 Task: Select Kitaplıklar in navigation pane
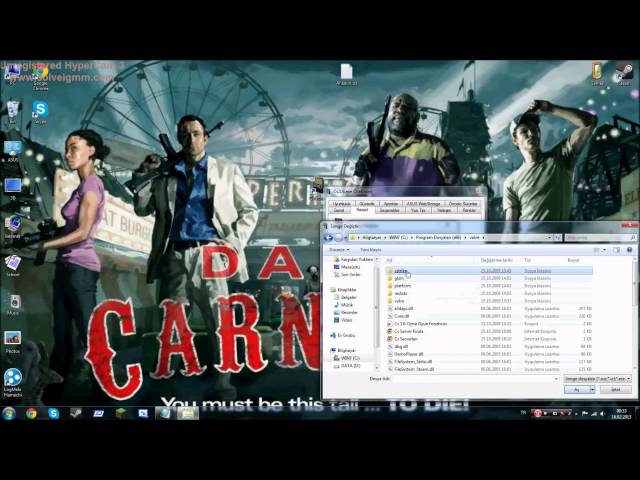(343, 290)
